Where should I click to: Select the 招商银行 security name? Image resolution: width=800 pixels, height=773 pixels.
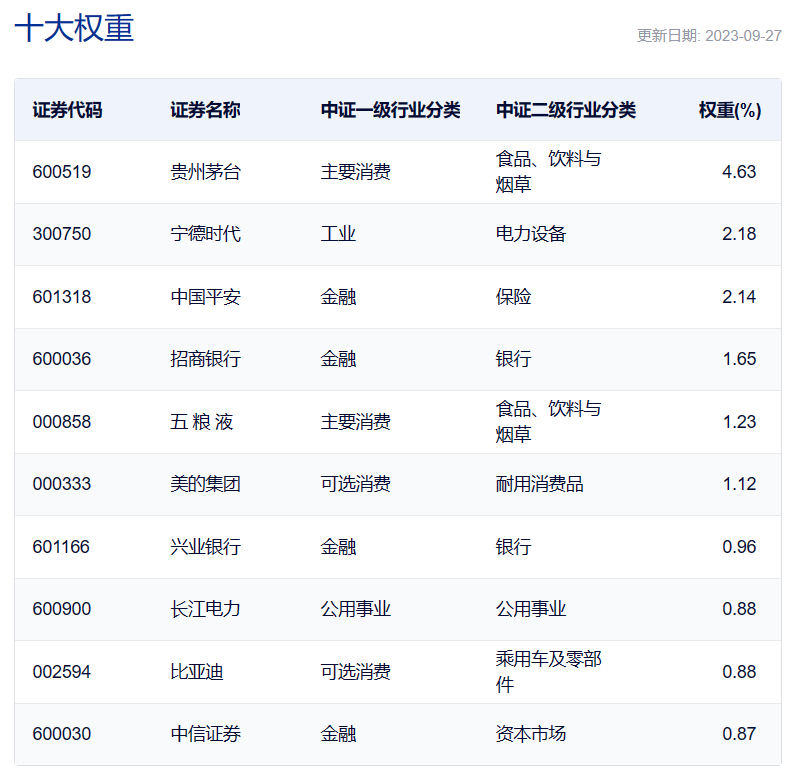pyautogui.click(x=205, y=359)
